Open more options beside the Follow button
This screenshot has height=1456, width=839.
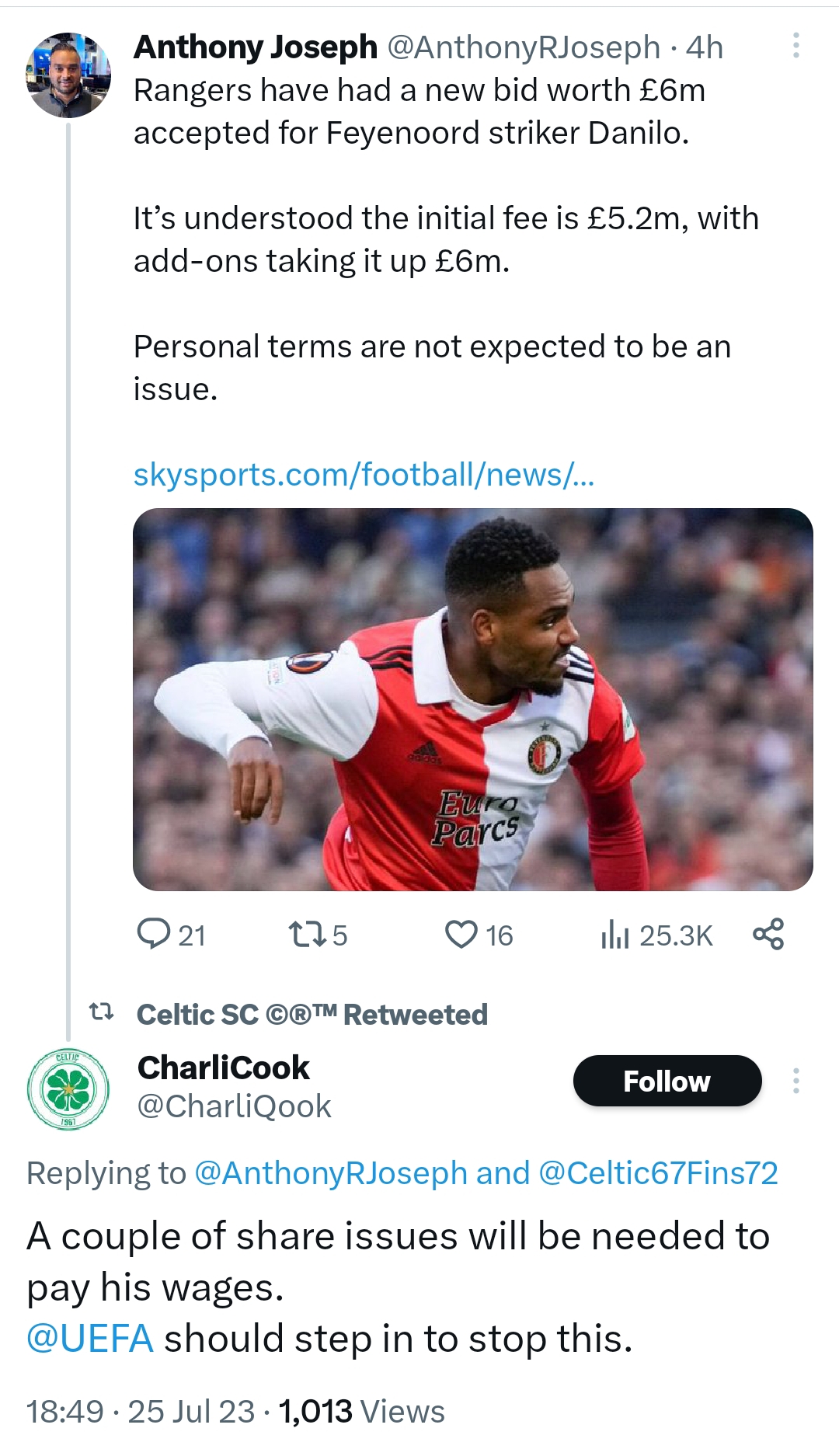coord(795,1081)
